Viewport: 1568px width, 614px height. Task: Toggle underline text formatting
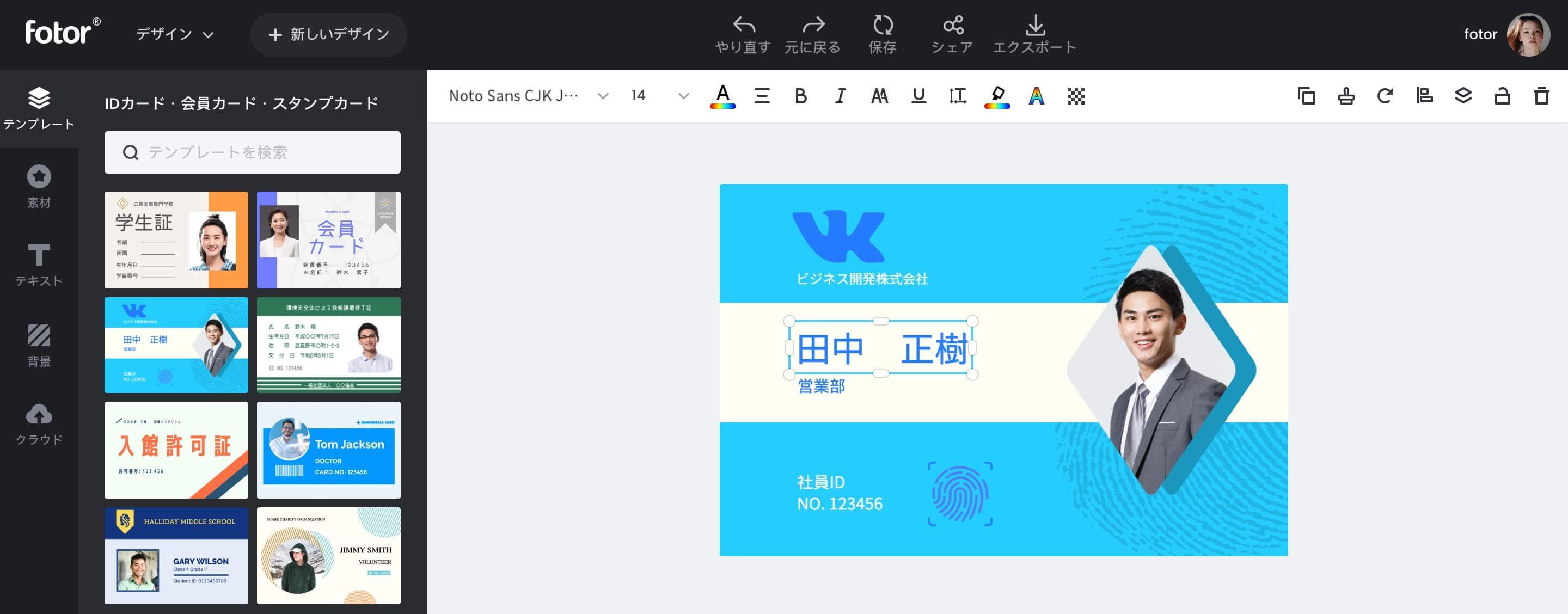918,96
